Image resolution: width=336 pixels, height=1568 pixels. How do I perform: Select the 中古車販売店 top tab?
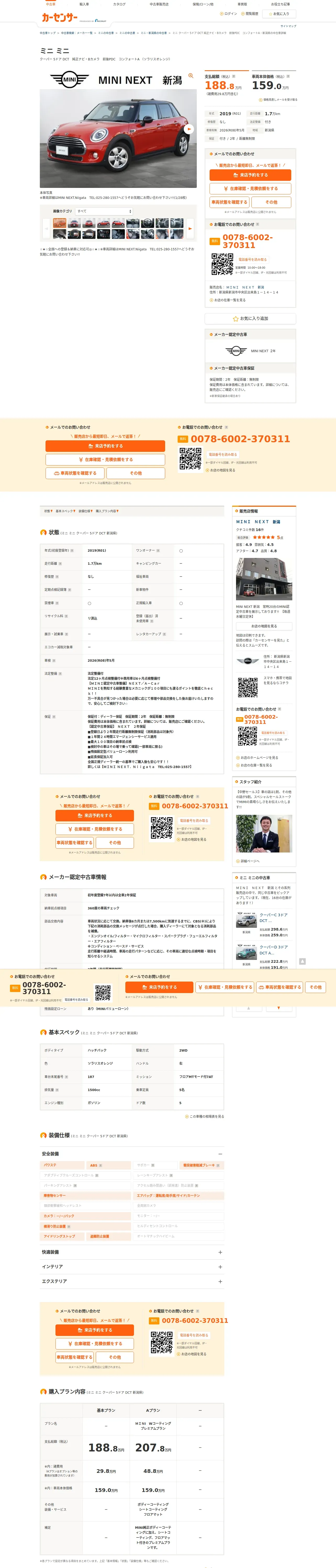[159, 4]
